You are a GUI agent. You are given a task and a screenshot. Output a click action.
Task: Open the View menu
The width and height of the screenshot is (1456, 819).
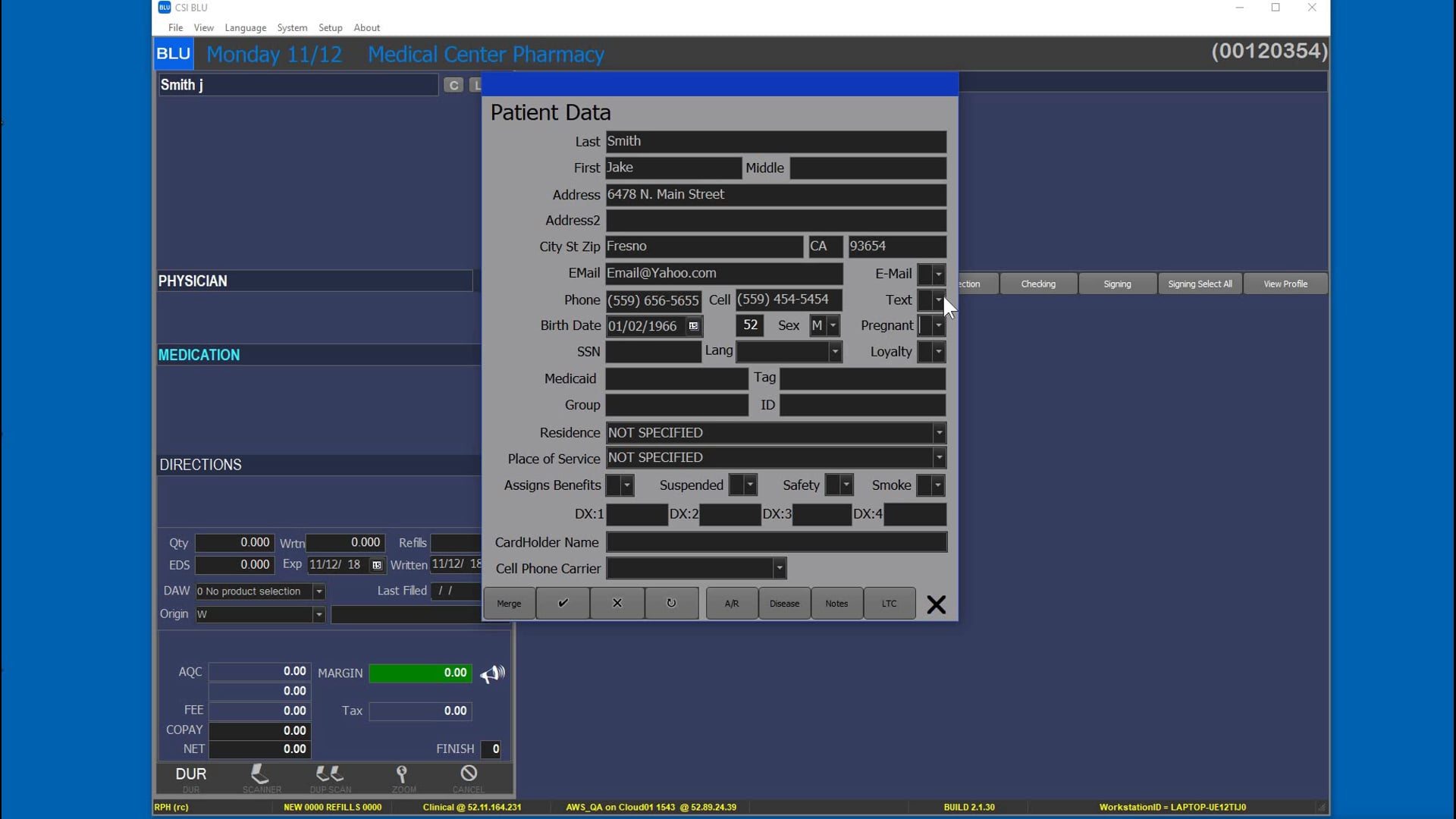[x=203, y=27]
